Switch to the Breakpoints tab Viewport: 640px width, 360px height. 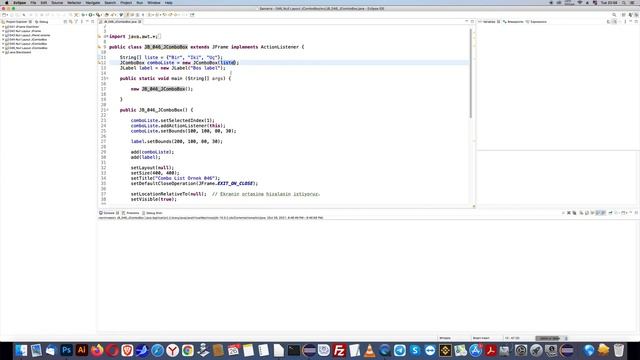(x=513, y=22)
